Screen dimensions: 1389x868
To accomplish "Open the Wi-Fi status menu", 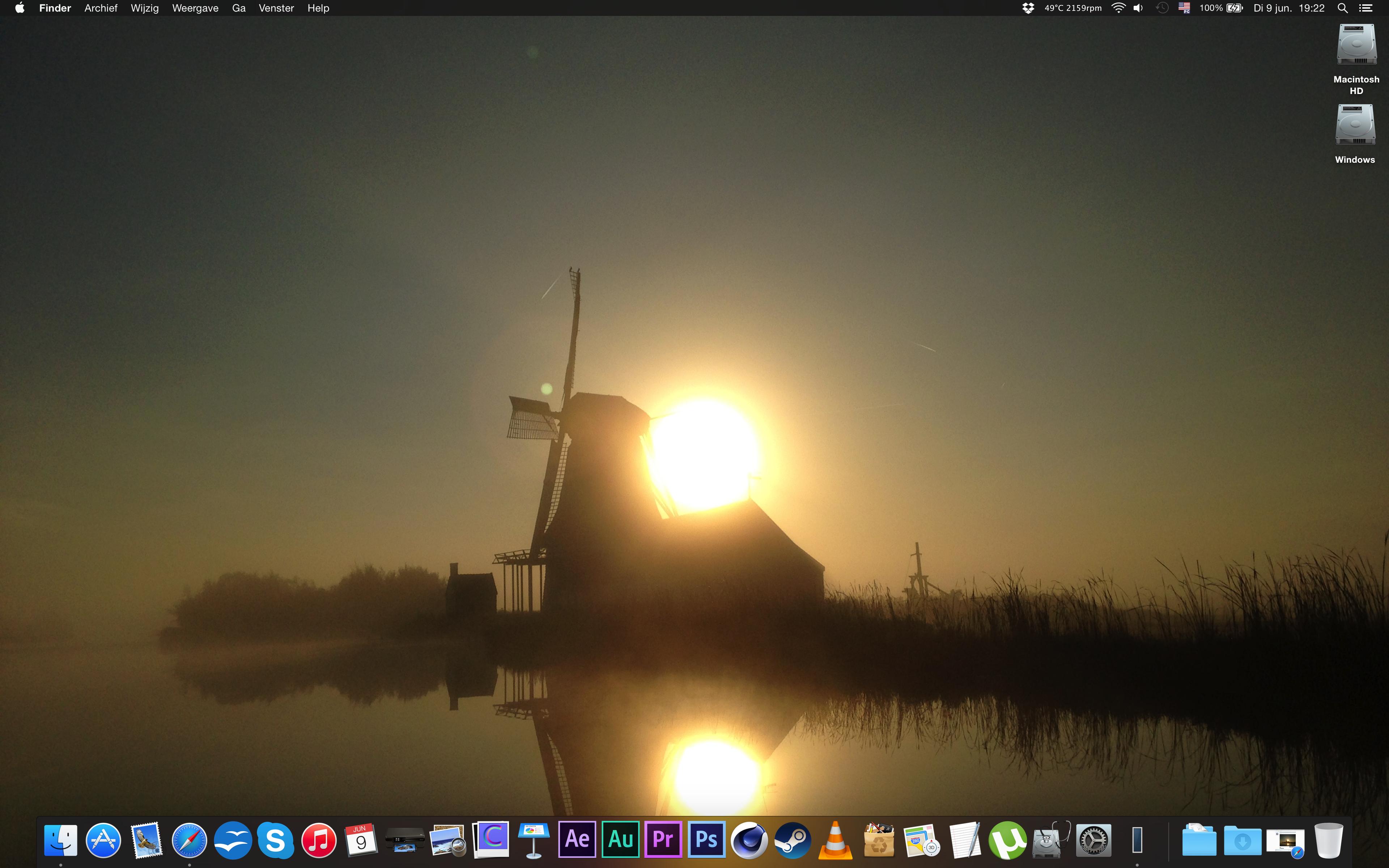I will (1118, 8).
